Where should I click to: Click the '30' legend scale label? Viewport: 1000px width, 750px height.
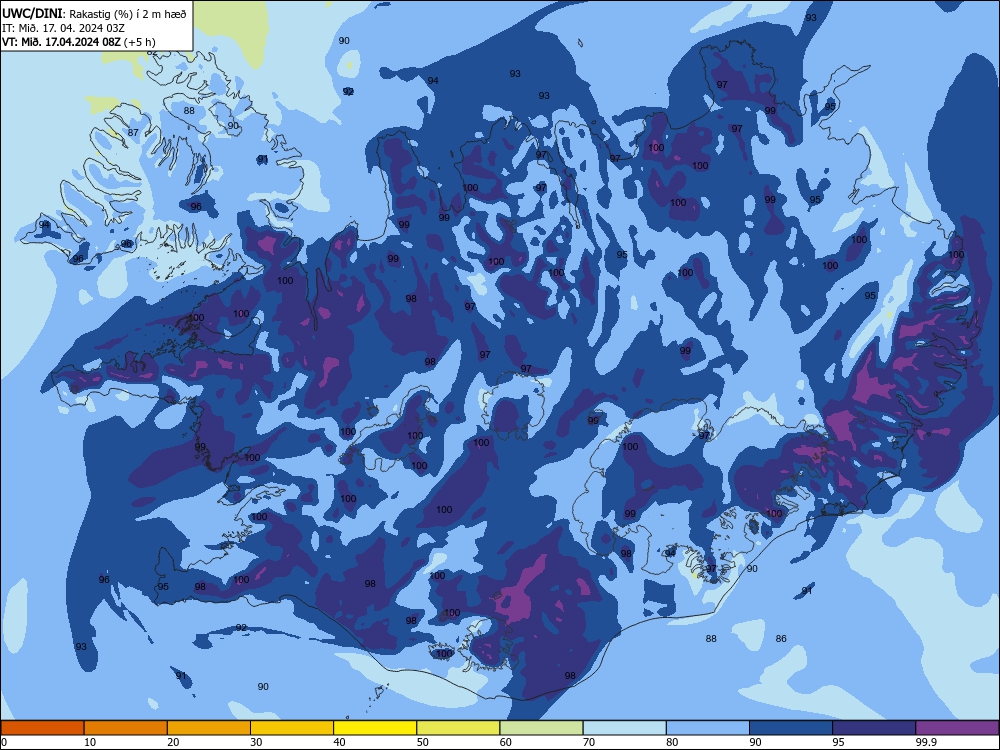point(256,742)
